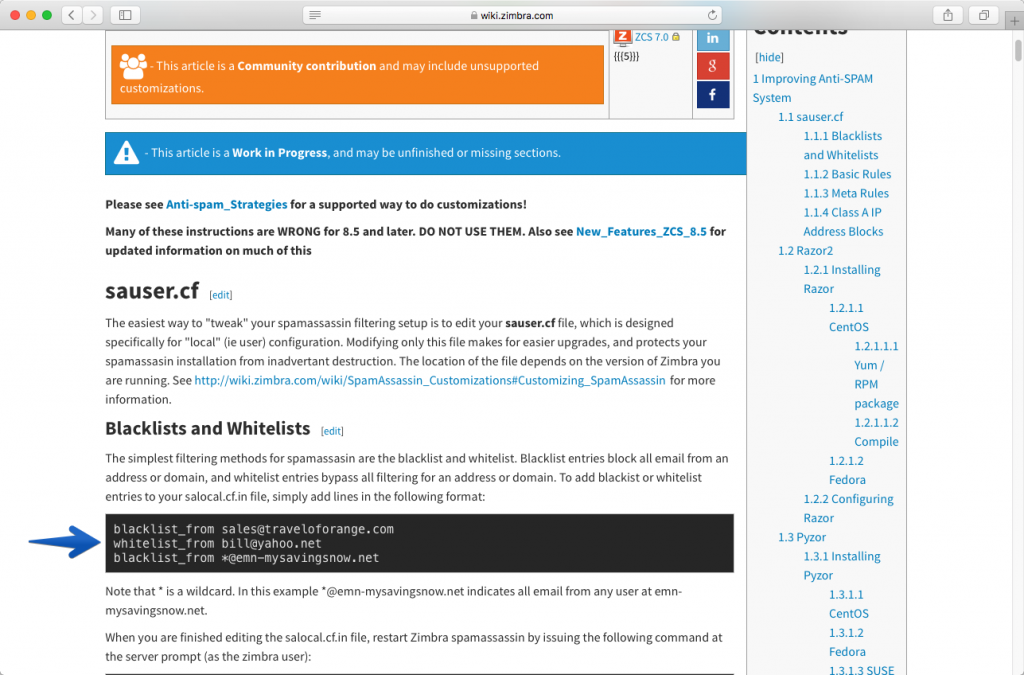Go to 1.3.1 Installing Pyzor
Screen dimensions: 1024x675
click(x=842, y=566)
